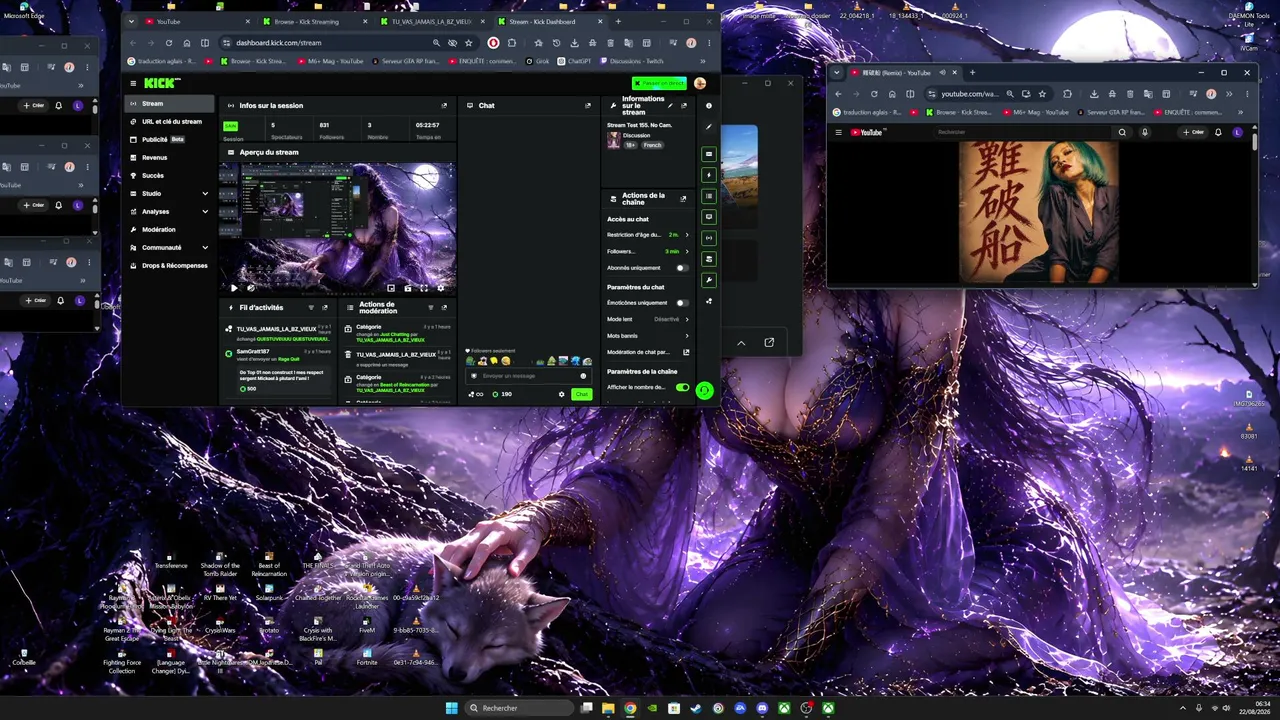This screenshot has width=1280, height=720.
Task: Click the green Passer en direct button
Action: [x=659, y=83]
